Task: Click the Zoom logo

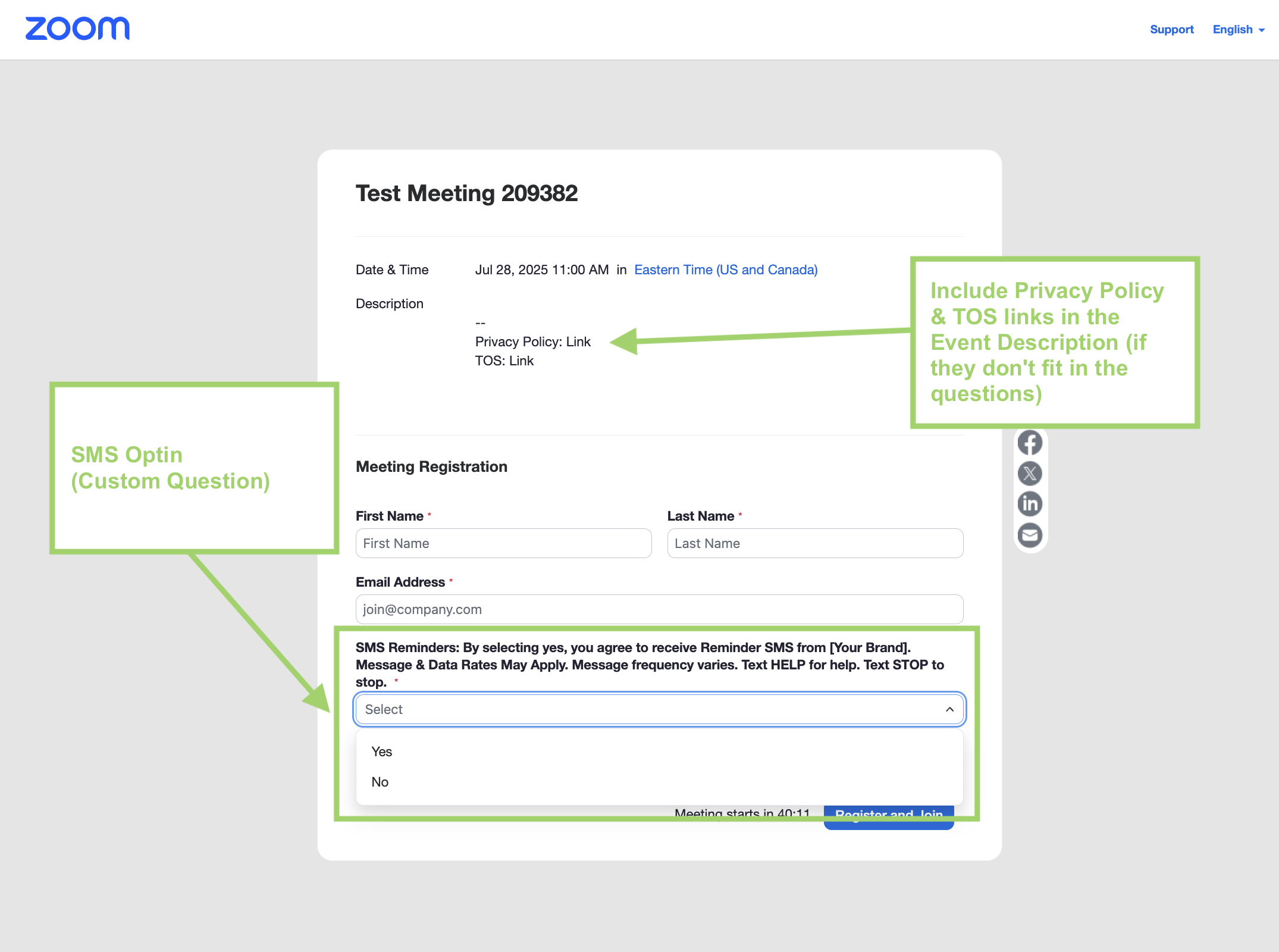Action: coord(77,29)
